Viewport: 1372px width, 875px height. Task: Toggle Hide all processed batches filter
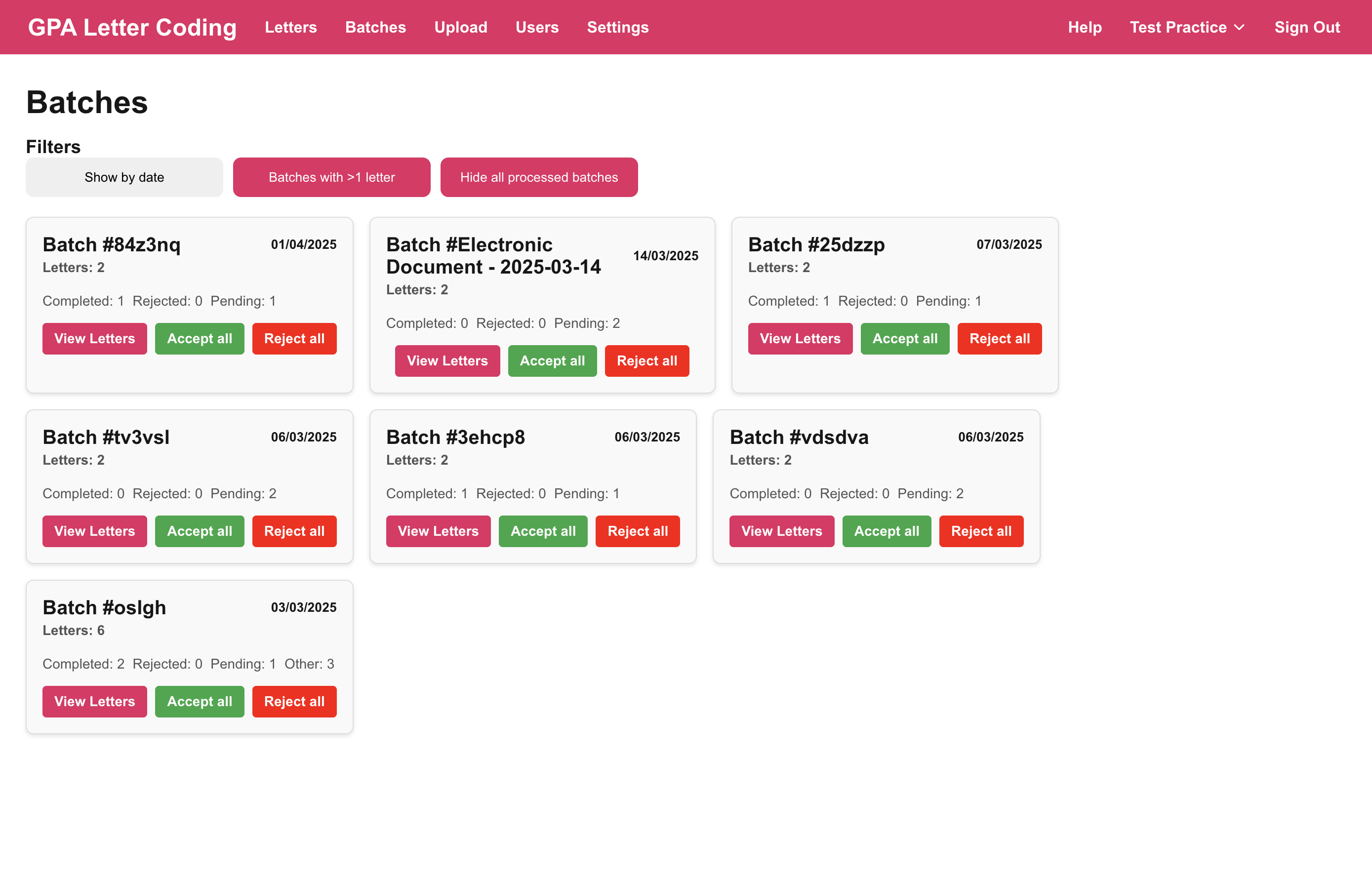pyautogui.click(x=538, y=177)
